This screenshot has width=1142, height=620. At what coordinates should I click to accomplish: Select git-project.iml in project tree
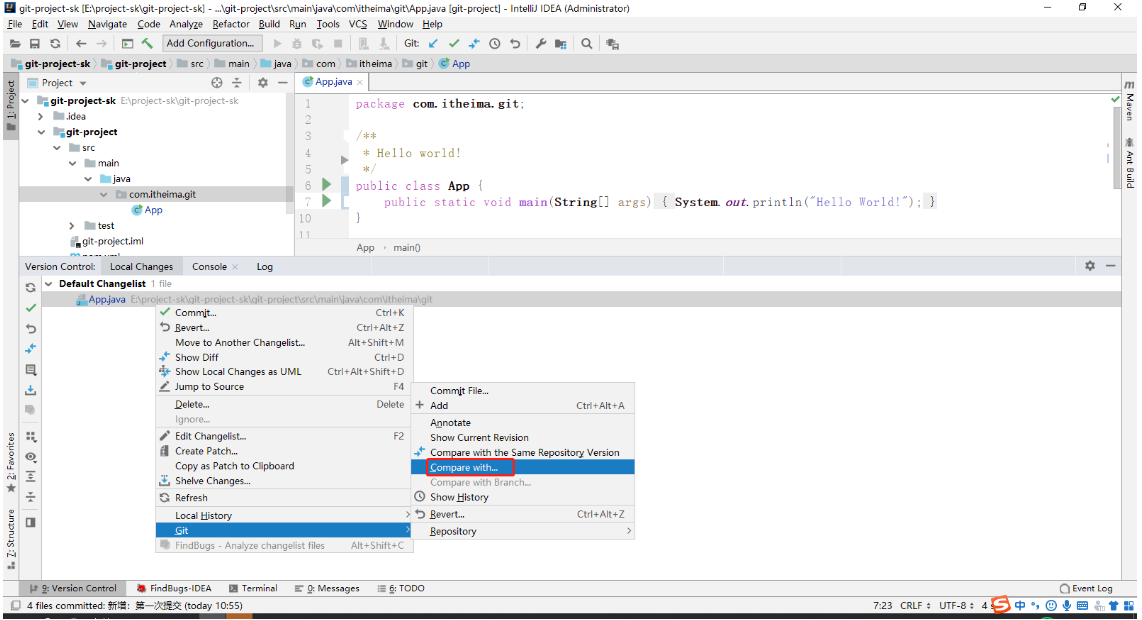point(106,241)
